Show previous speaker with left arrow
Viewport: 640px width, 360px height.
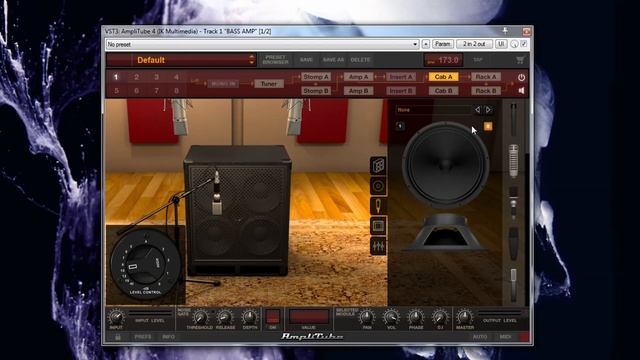point(477,110)
